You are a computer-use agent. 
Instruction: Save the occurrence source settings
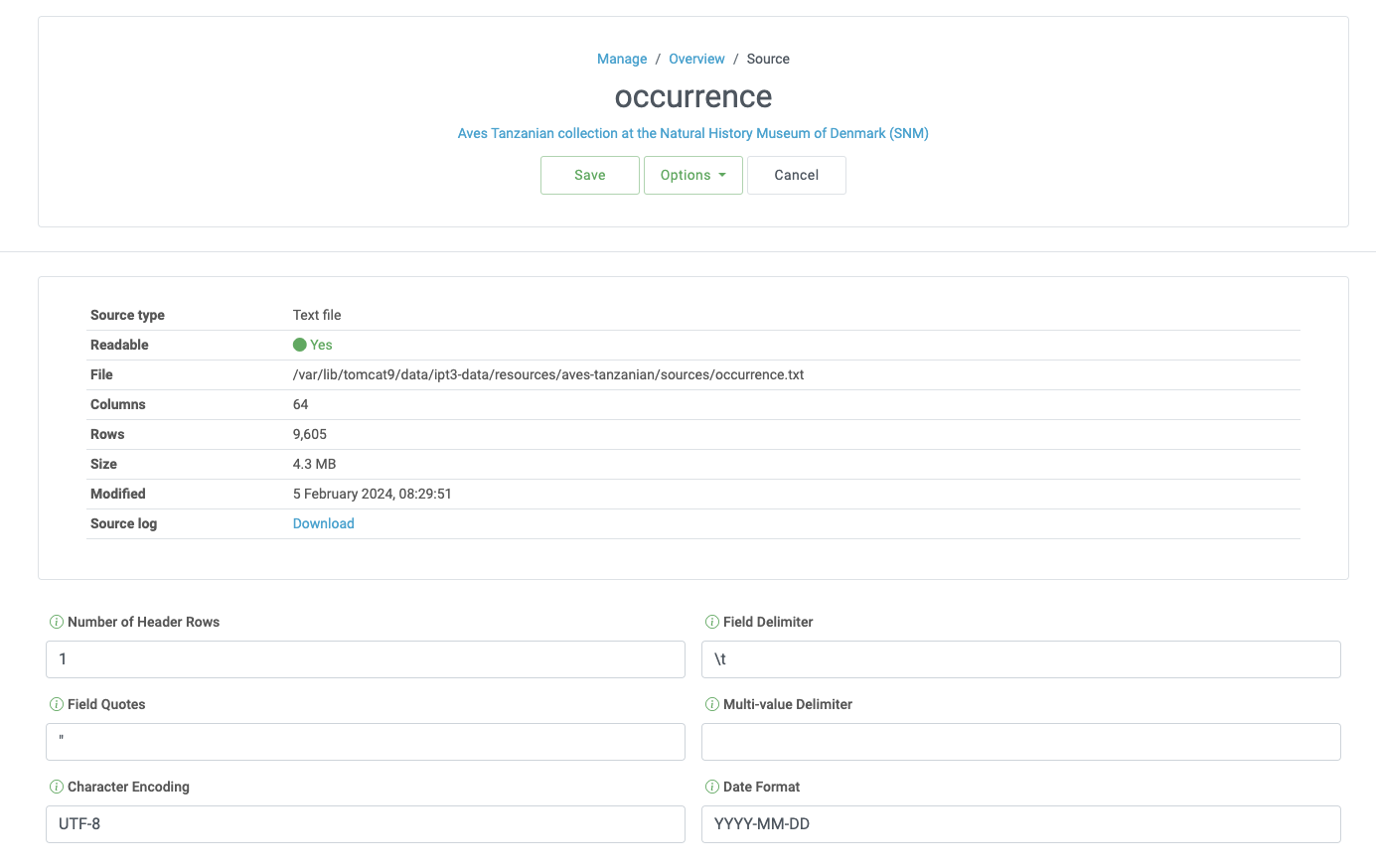pos(589,175)
